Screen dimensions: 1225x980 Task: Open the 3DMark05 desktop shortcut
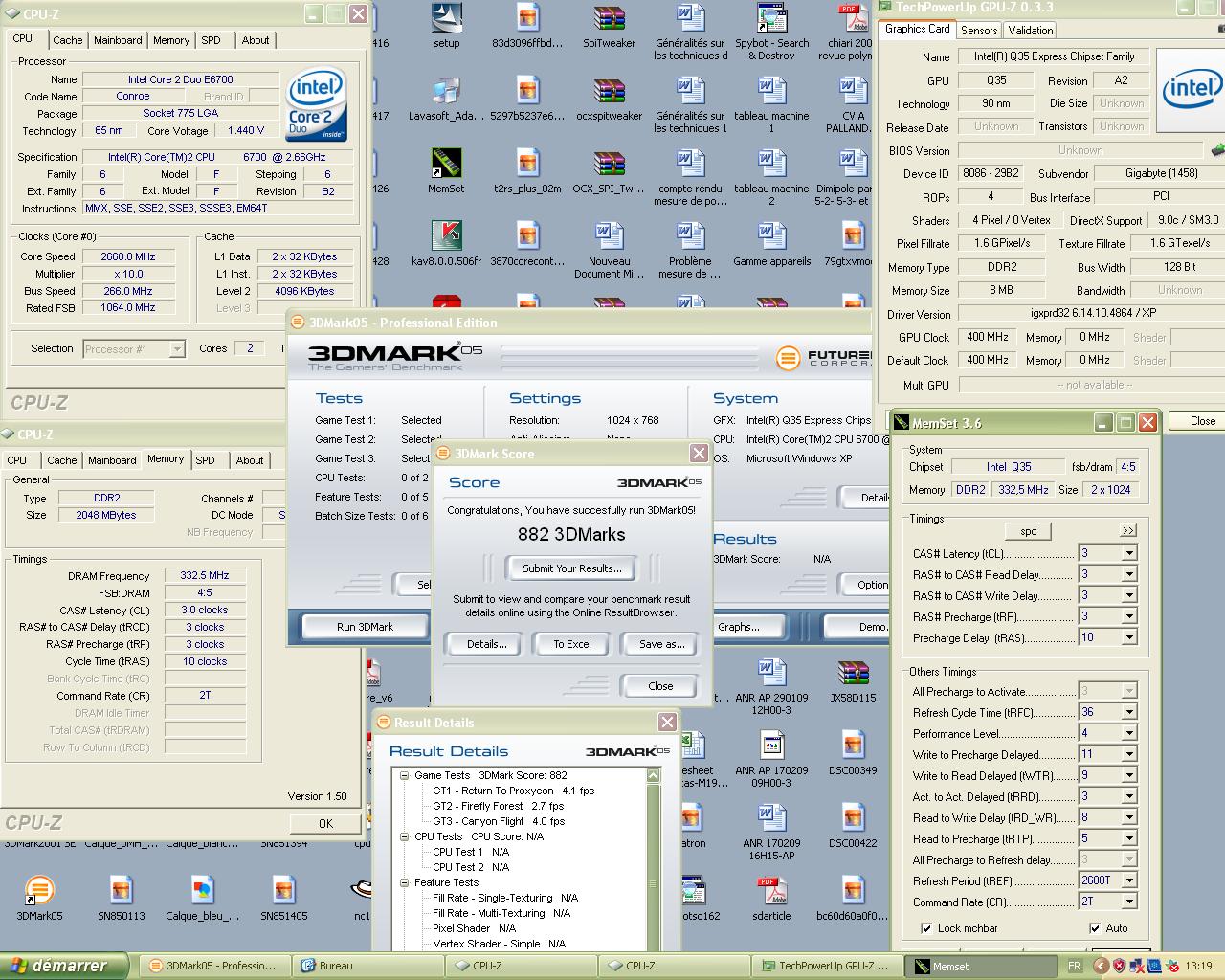click(x=39, y=899)
